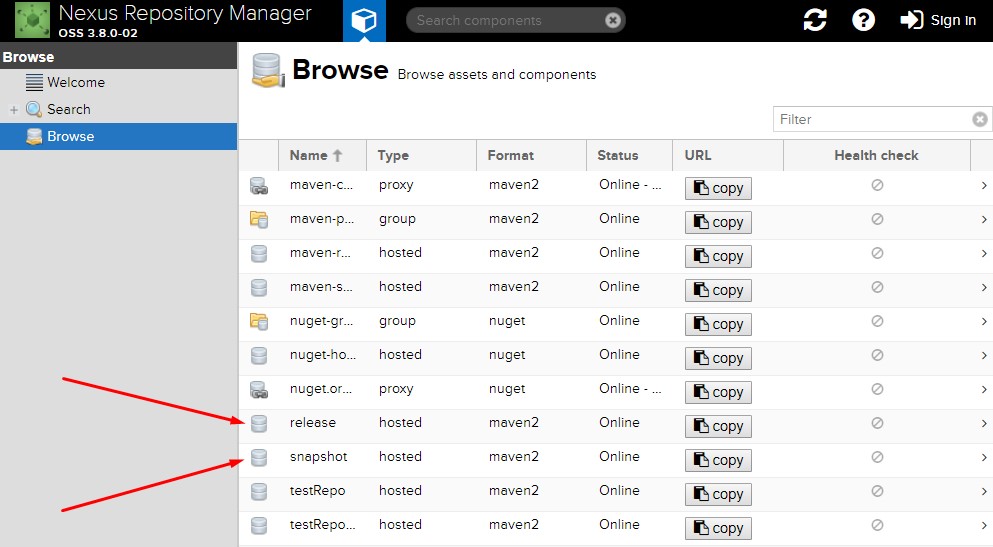Sort by the Status column header
The width and height of the screenshot is (993, 547).
point(629,155)
